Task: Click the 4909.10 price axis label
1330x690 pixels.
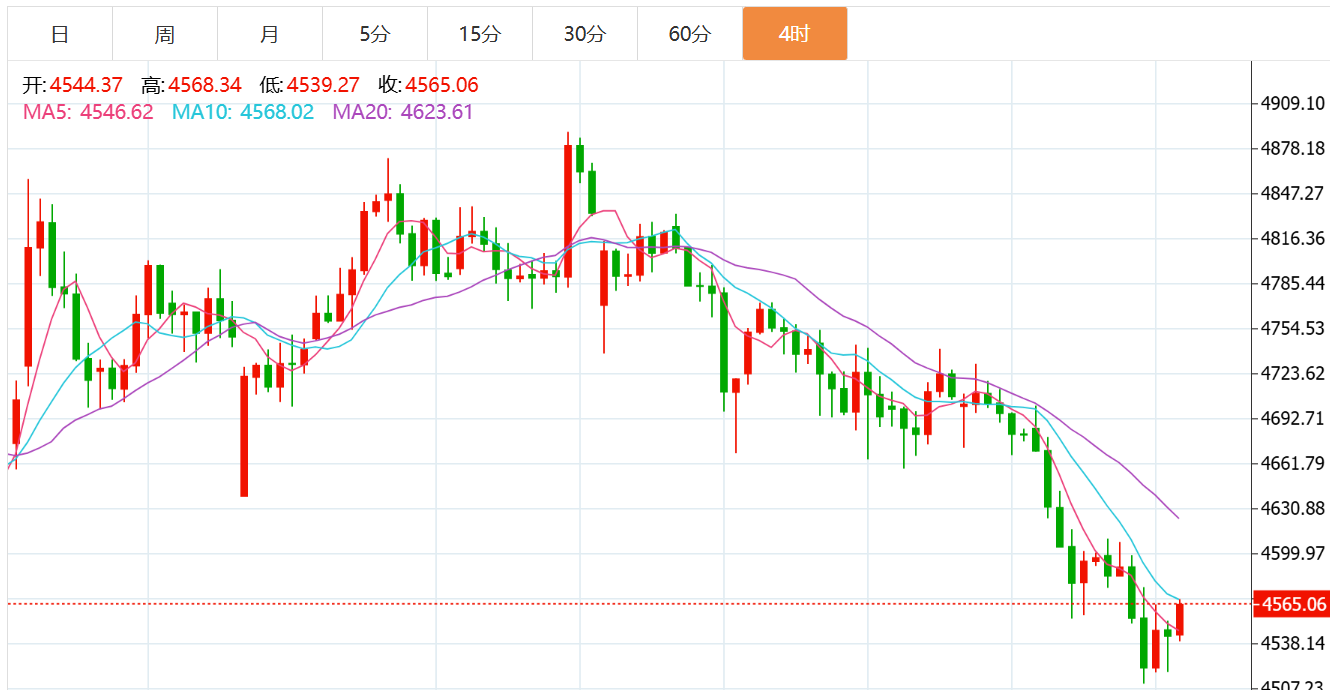Action: pyautogui.click(x=1293, y=104)
